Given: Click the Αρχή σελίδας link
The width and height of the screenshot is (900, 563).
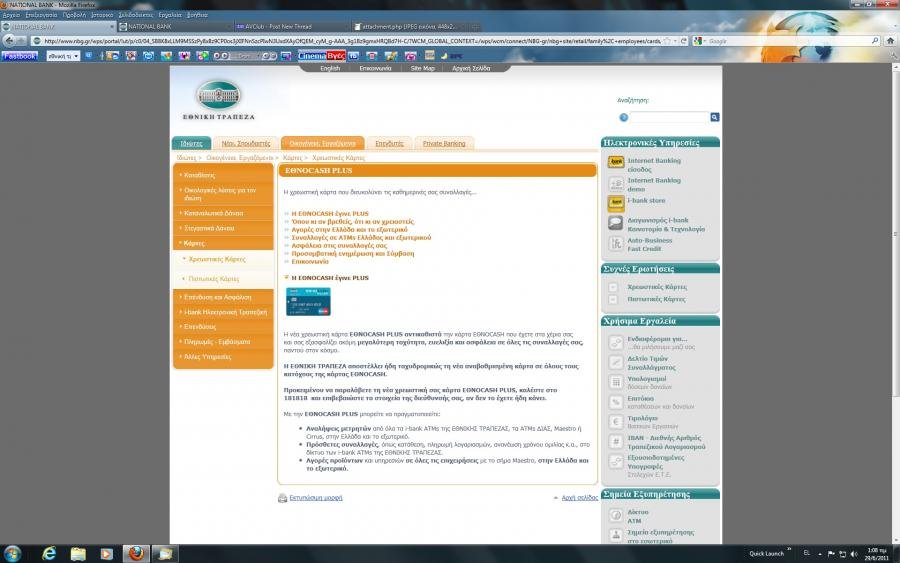Looking at the screenshot, I should click(579, 498).
